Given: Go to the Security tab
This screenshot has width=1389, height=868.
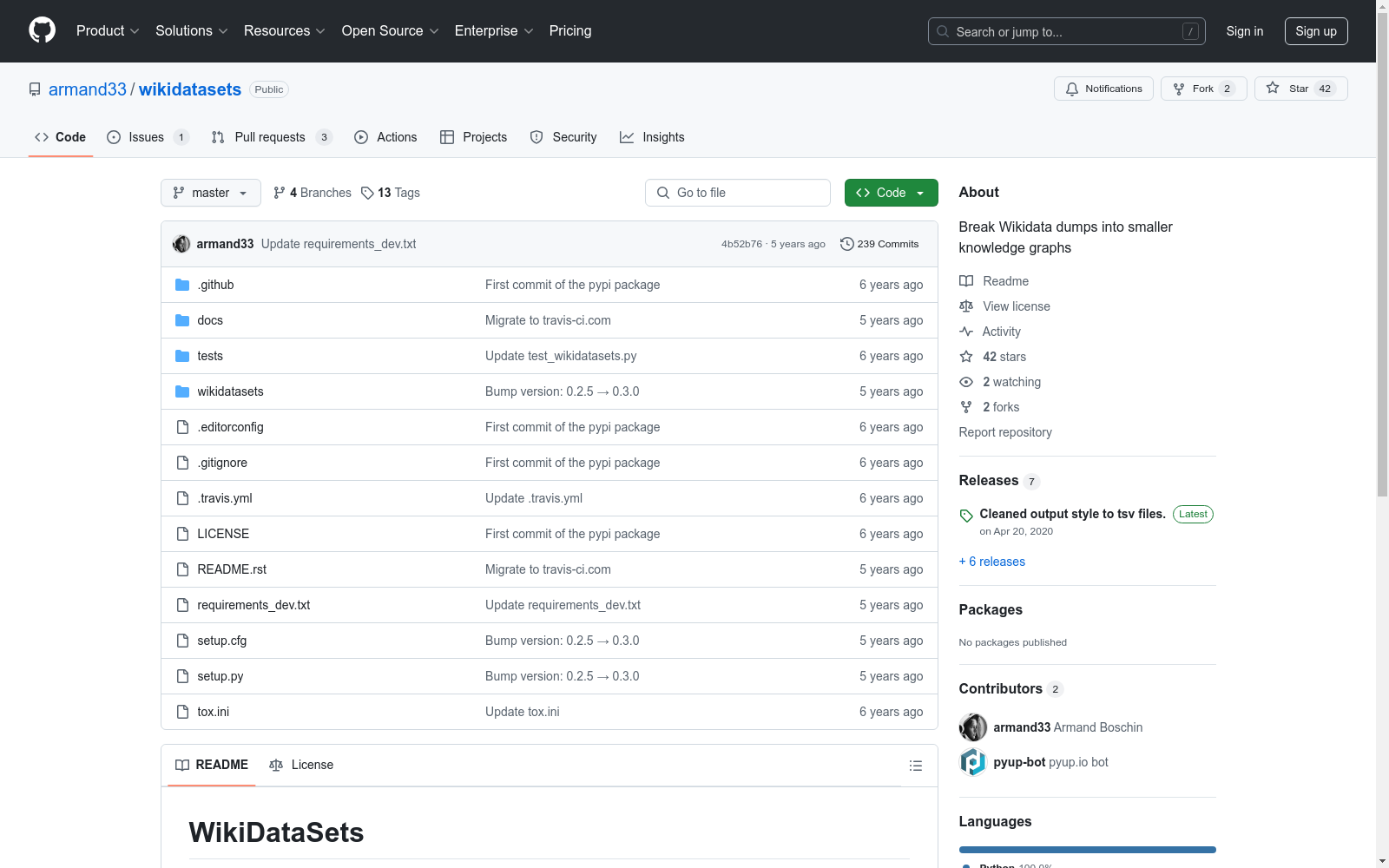Looking at the screenshot, I should [563, 137].
